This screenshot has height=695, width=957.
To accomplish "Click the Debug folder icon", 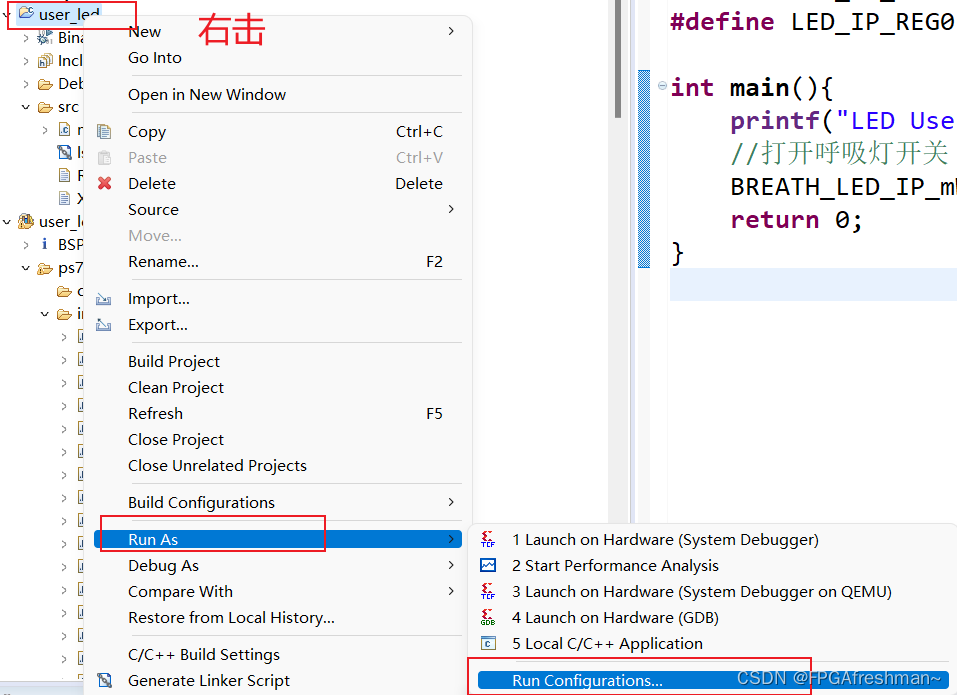I will point(45,84).
